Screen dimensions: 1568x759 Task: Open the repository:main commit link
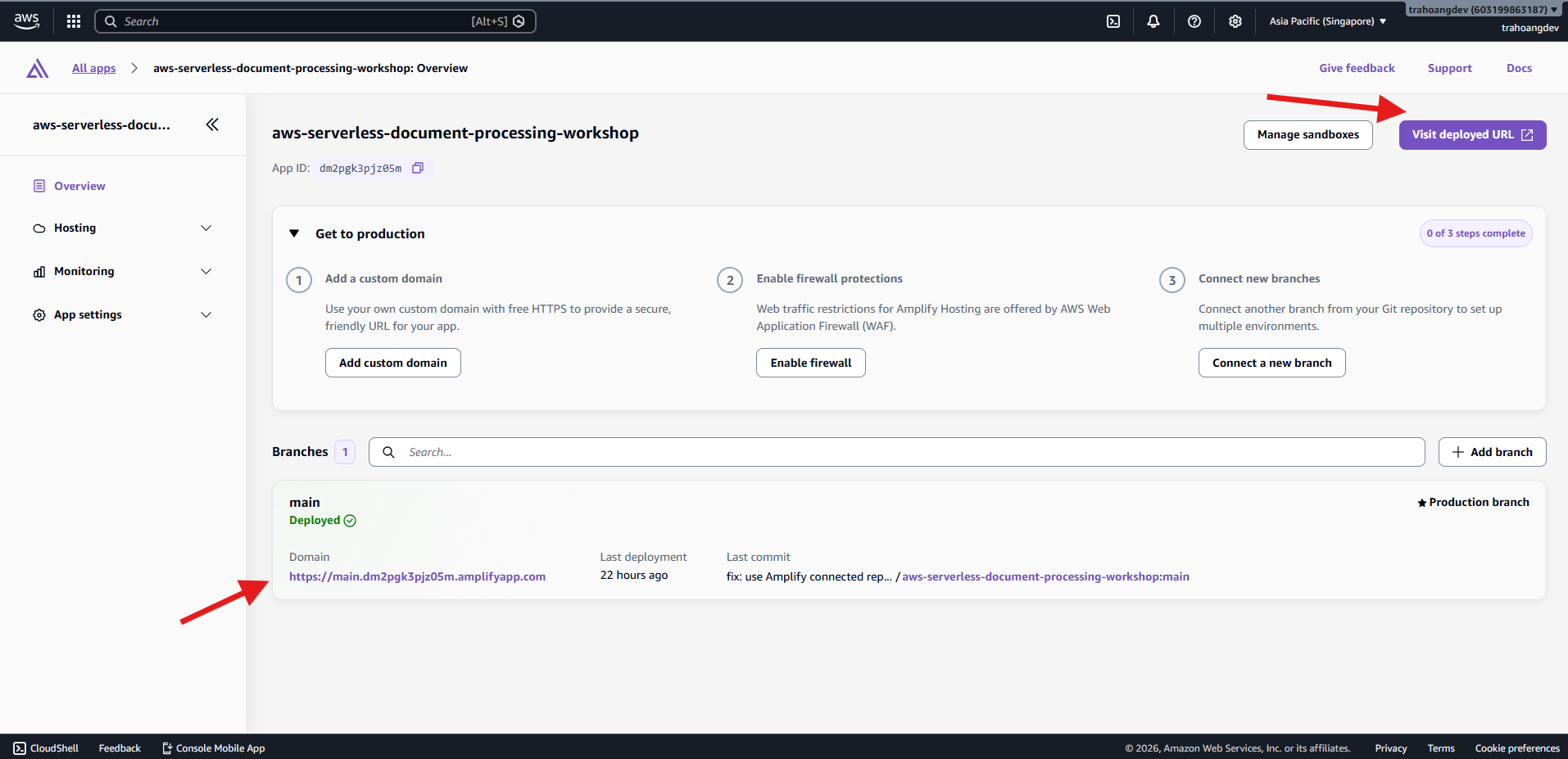[x=1045, y=576]
